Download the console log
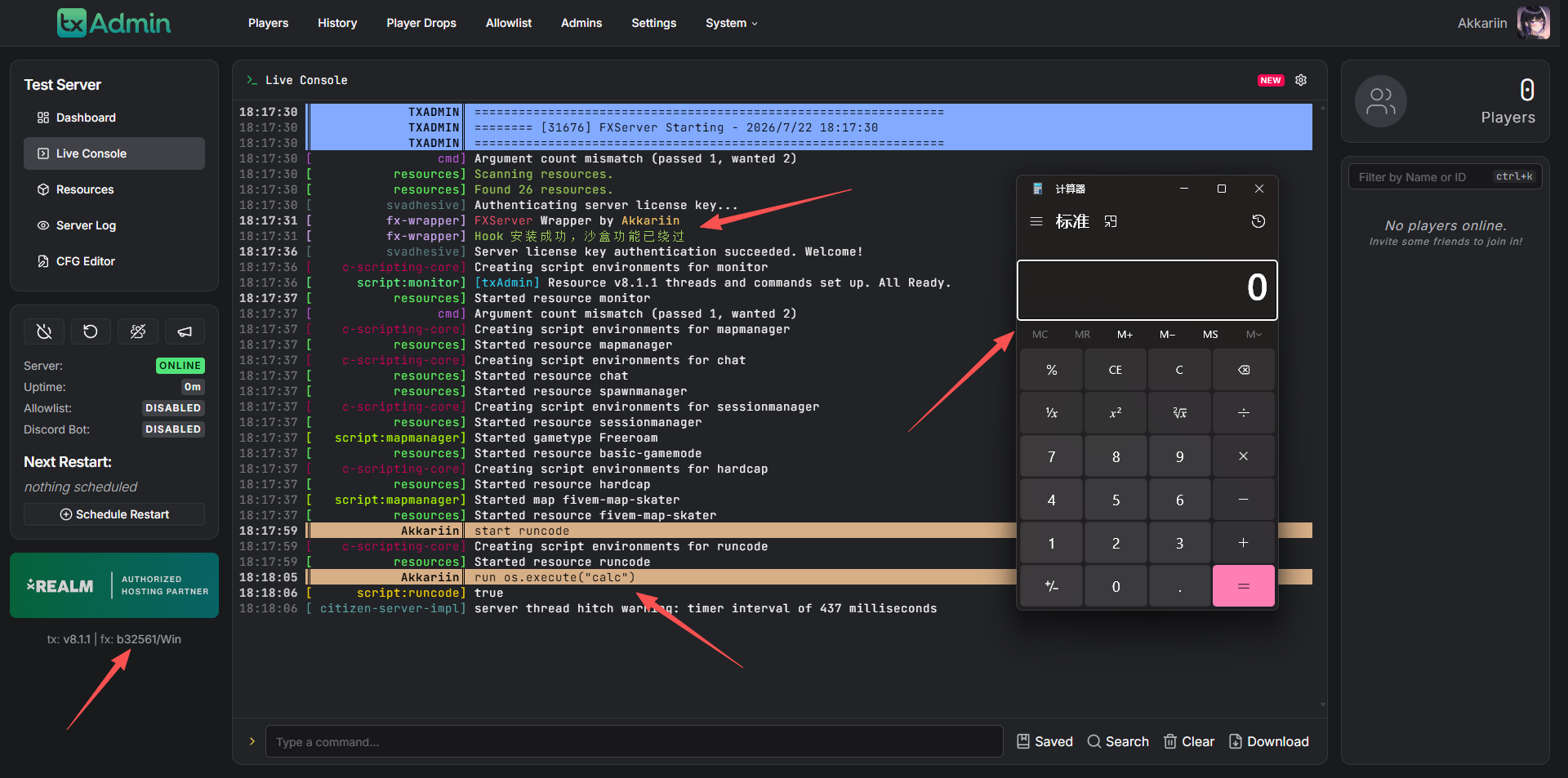Viewport: 1568px width, 778px height. click(1269, 741)
